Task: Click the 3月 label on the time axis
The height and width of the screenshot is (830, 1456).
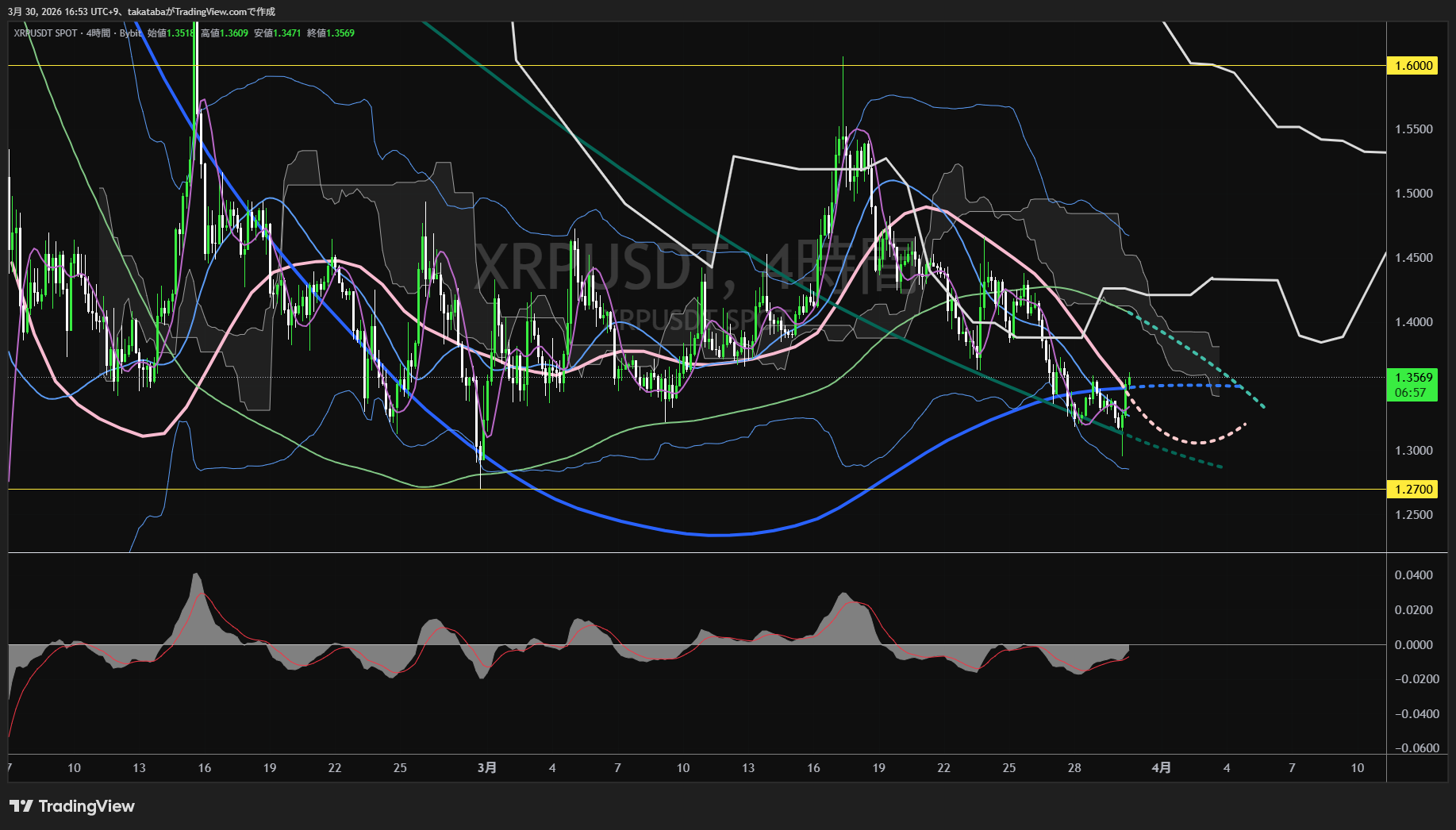Action: (x=487, y=768)
